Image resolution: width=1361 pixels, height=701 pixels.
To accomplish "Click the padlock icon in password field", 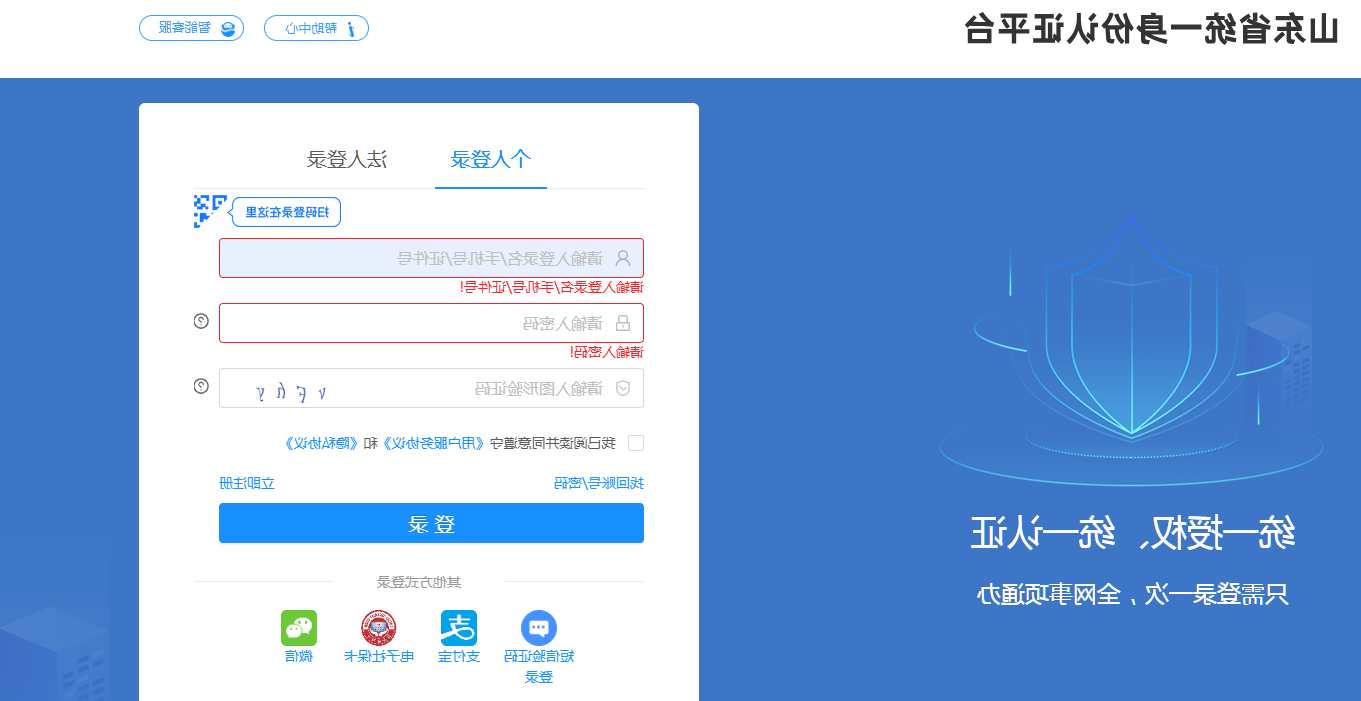I will 623,323.
